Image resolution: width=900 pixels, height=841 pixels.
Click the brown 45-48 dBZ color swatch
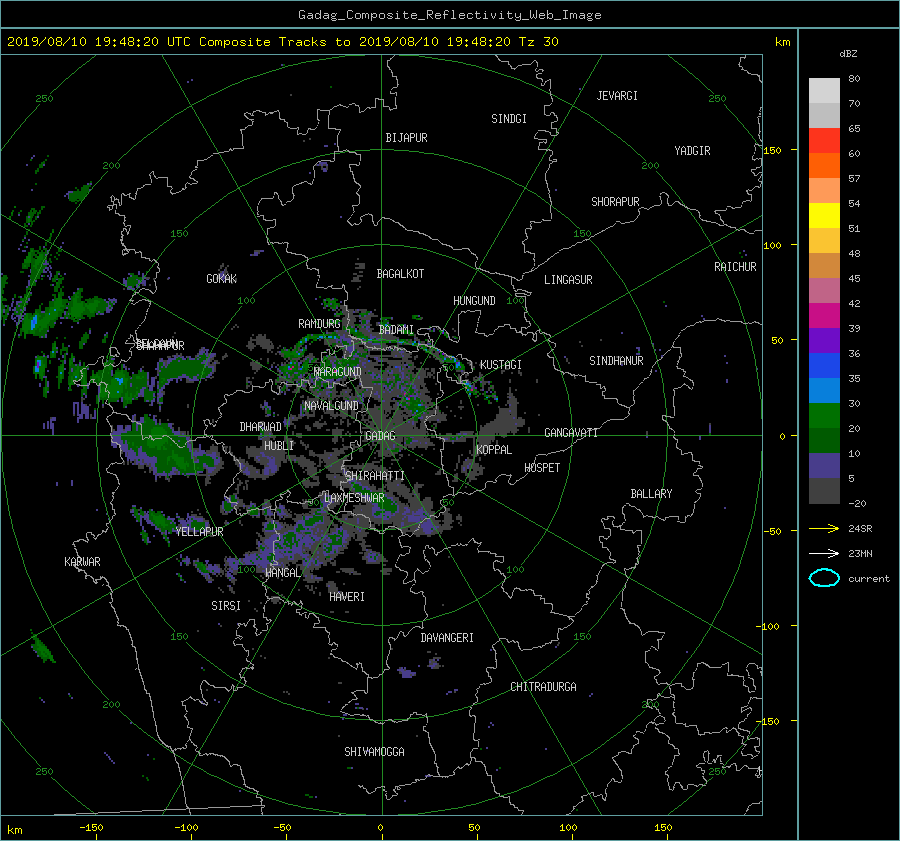click(x=824, y=265)
